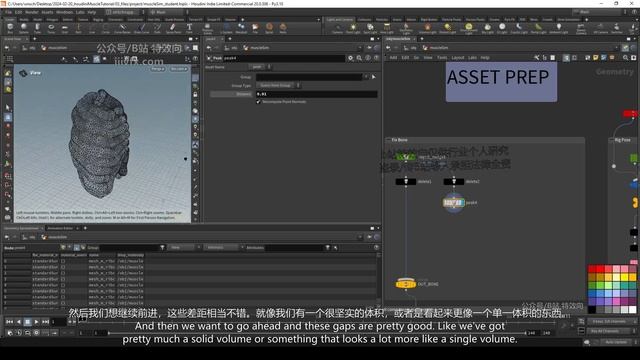Add a new tab beside Scene View

tap(35, 39)
